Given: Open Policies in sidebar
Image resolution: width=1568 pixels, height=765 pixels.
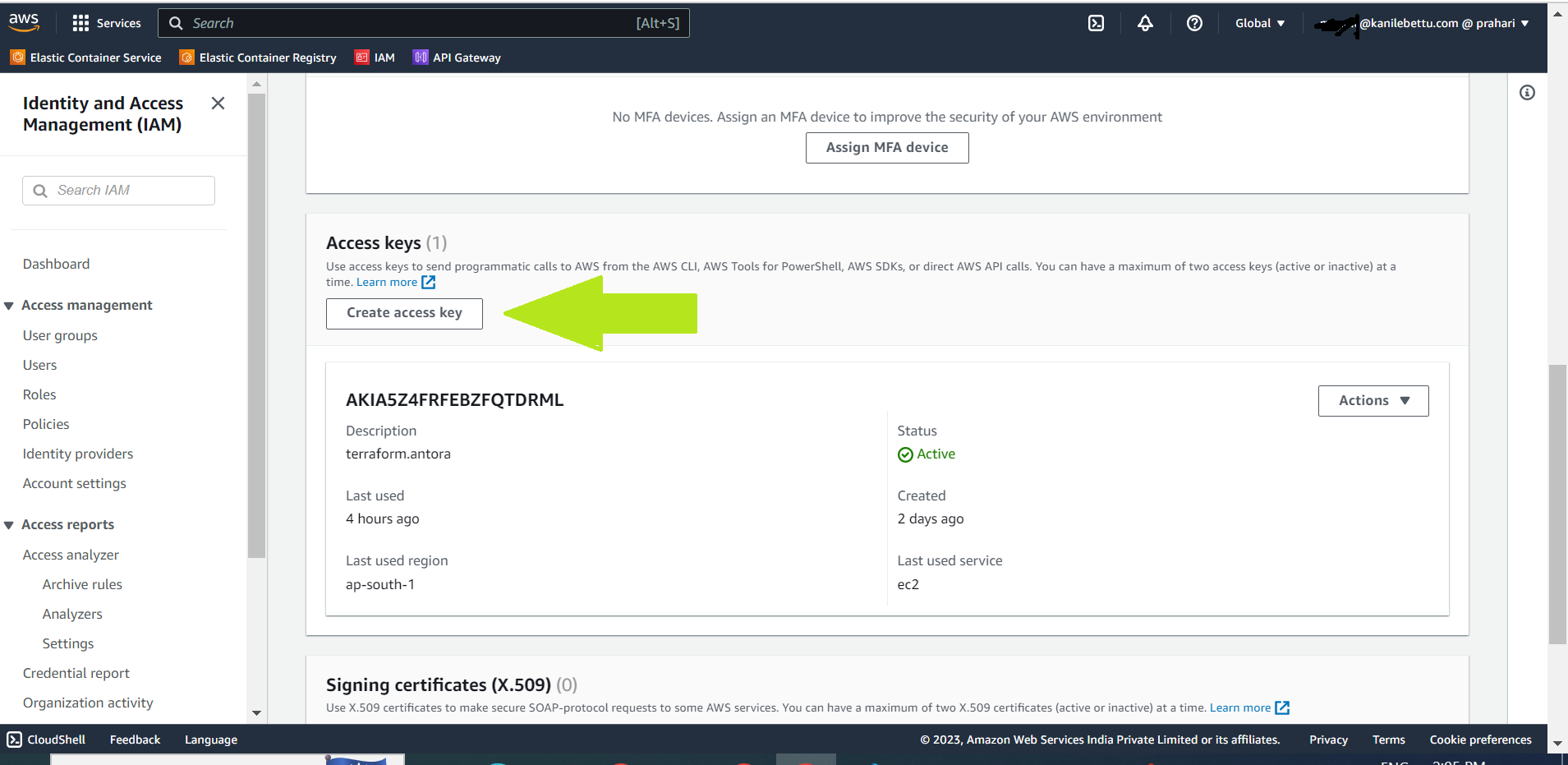Looking at the screenshot, I should [x=46, y=424].
